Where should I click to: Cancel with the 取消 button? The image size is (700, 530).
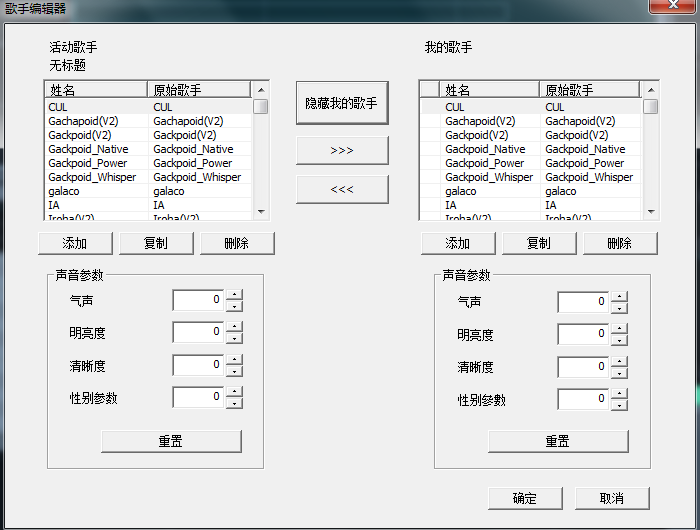click(612, 498)
